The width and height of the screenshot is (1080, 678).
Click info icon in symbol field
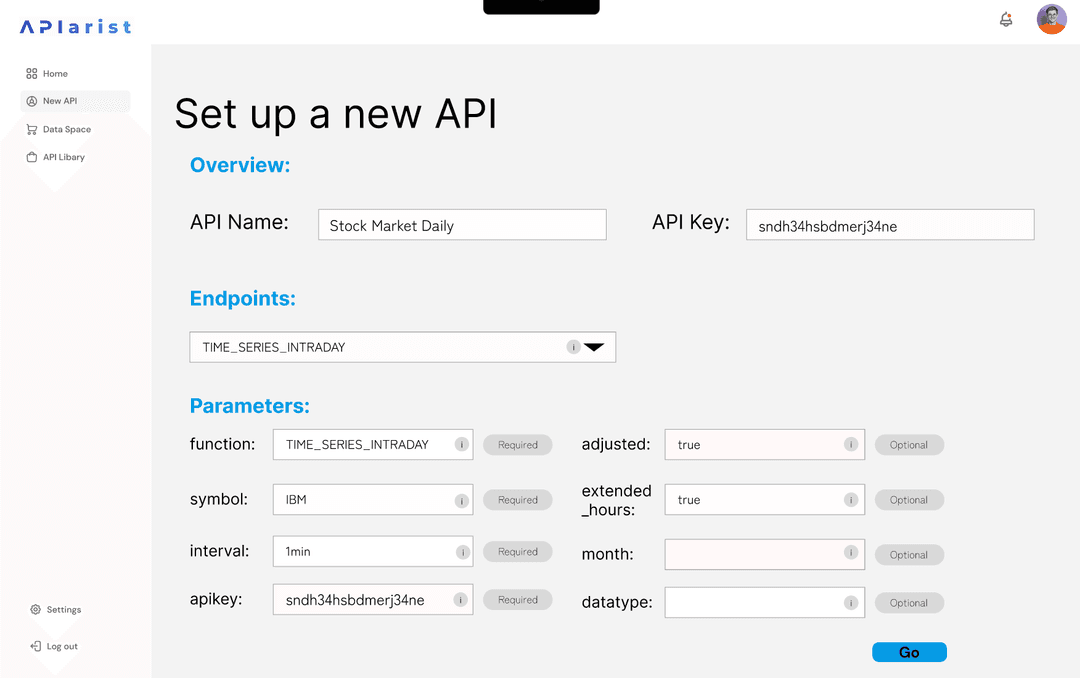pos(461,501)
